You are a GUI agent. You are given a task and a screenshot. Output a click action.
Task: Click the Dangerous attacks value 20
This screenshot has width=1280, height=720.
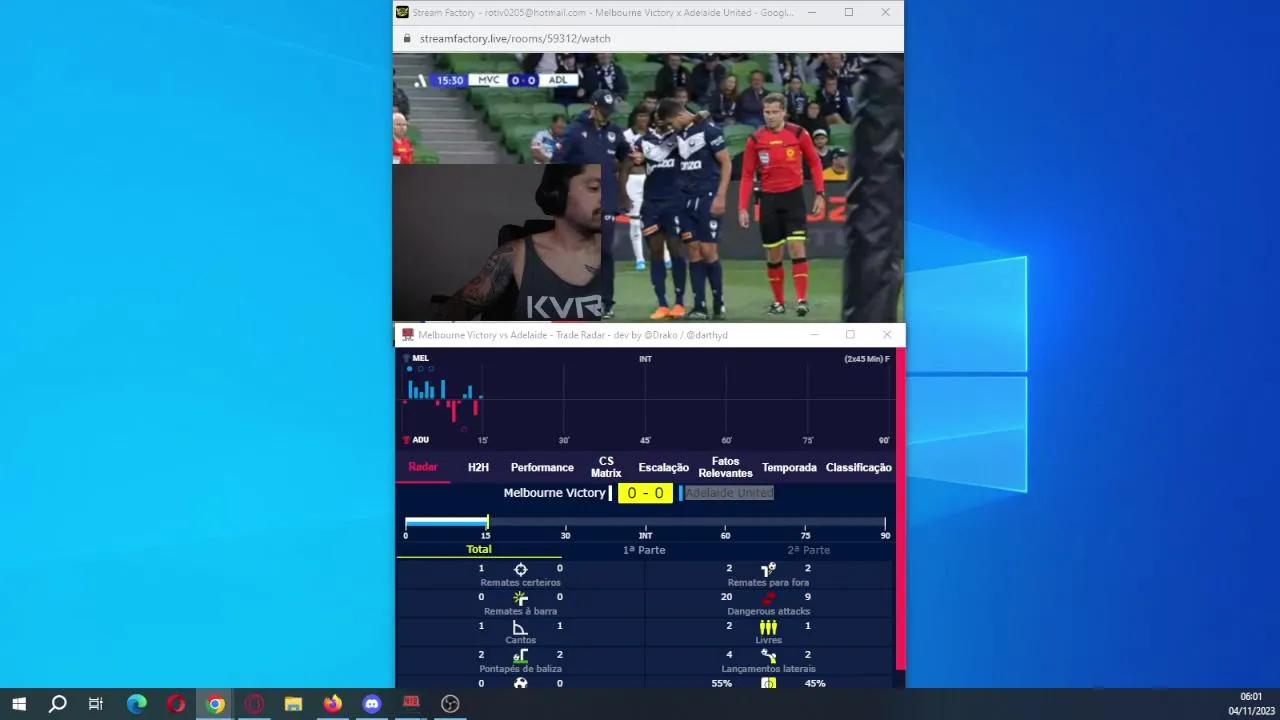[727, 597]
